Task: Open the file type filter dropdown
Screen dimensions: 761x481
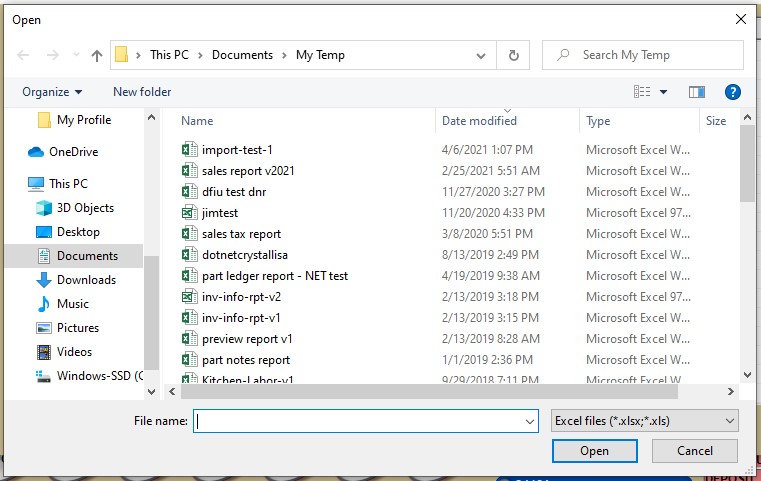Action: tap(644, 421)
